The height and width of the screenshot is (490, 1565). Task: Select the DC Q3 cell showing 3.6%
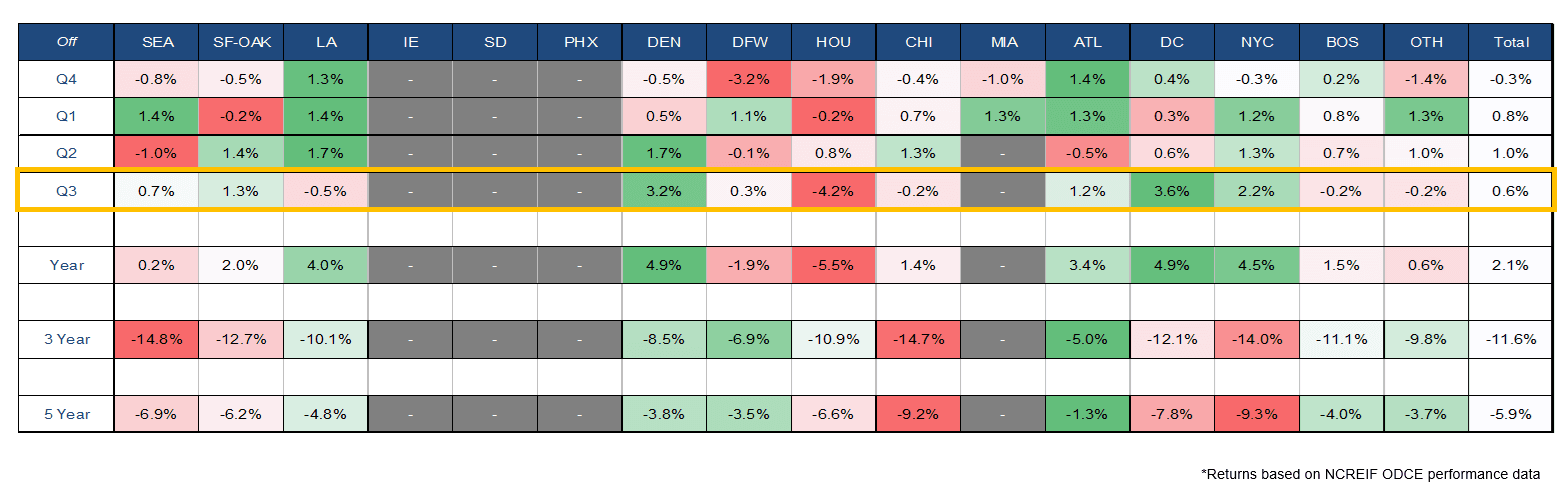(x=1172, y=190)
